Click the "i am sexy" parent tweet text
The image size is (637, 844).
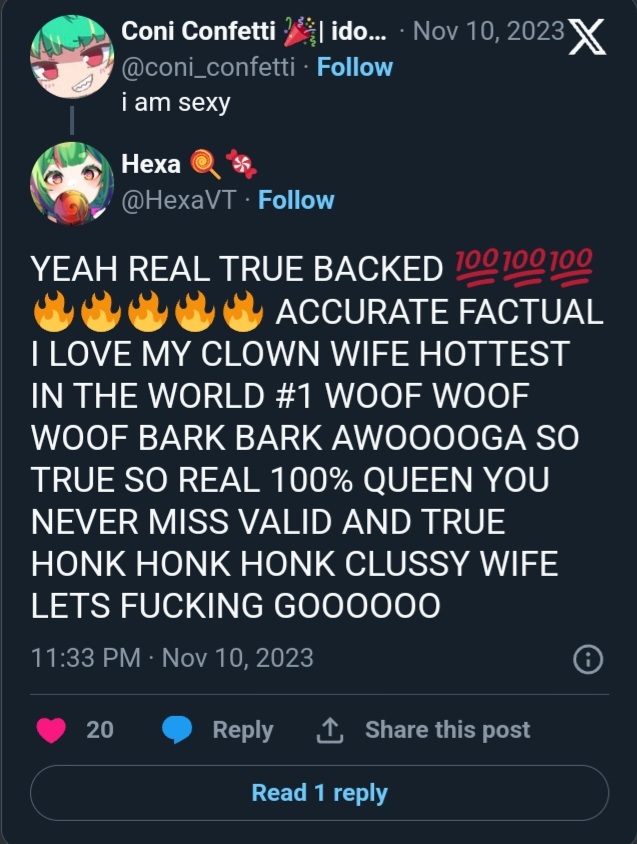pos(176,102)
